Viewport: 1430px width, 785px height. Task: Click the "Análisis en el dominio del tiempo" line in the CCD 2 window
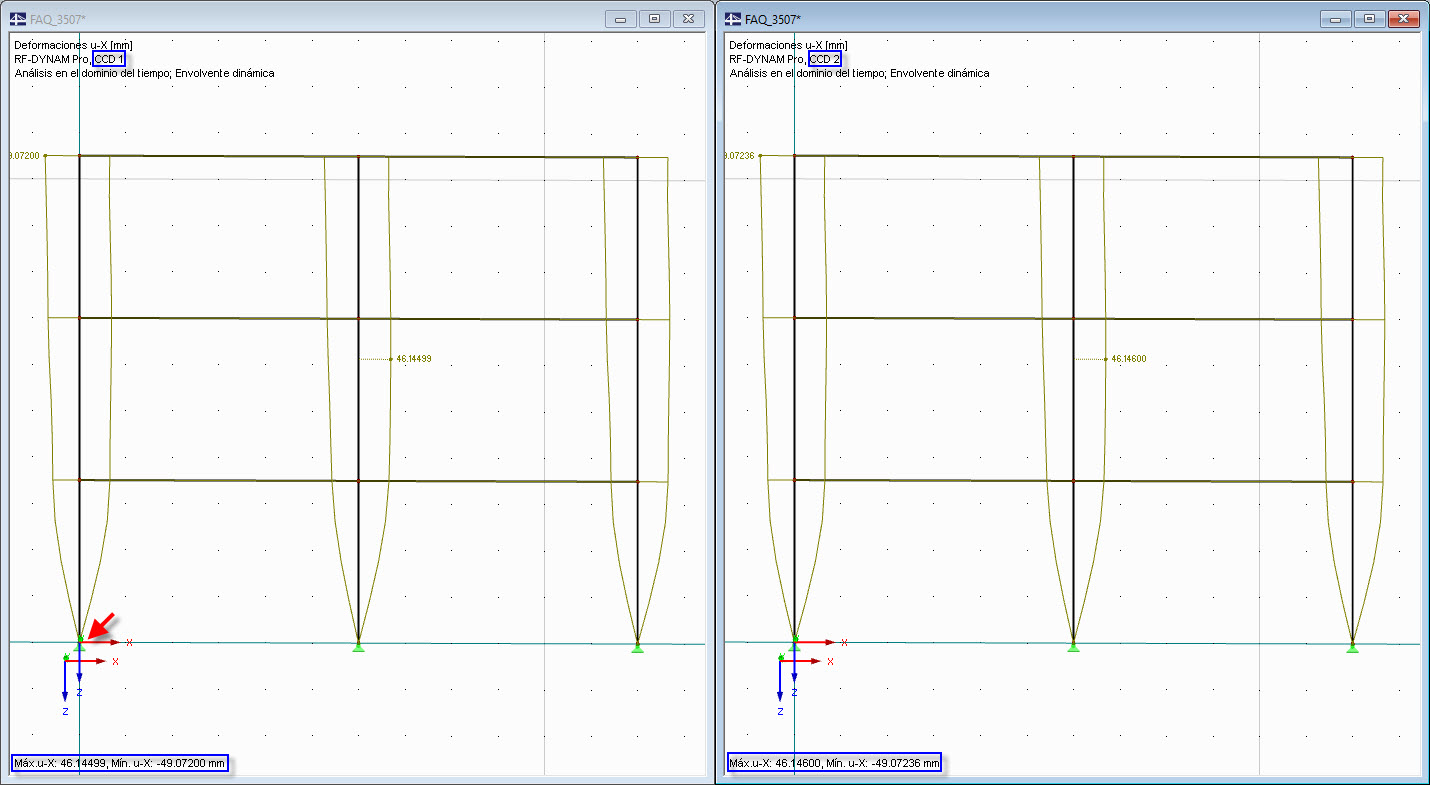tap(859, 73)
